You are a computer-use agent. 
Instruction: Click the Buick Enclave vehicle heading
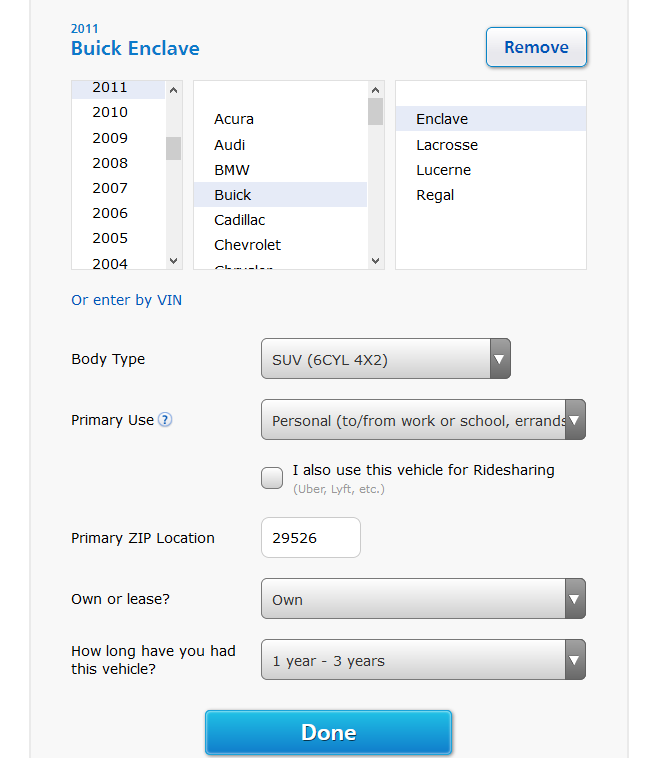click(135, 48)
